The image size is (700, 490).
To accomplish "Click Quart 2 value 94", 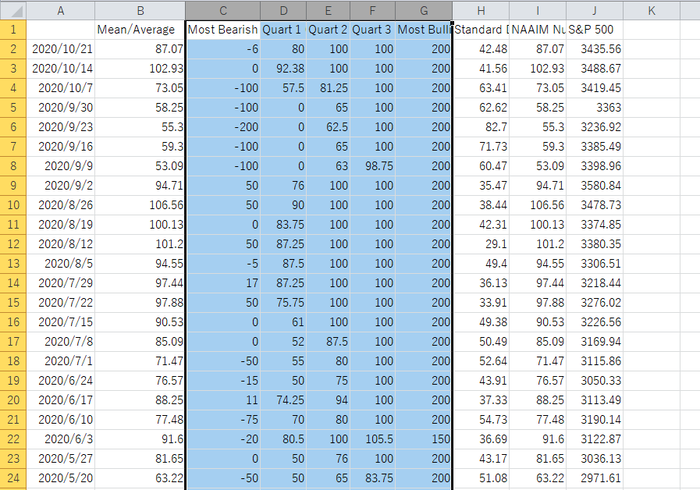I will 328,400.
